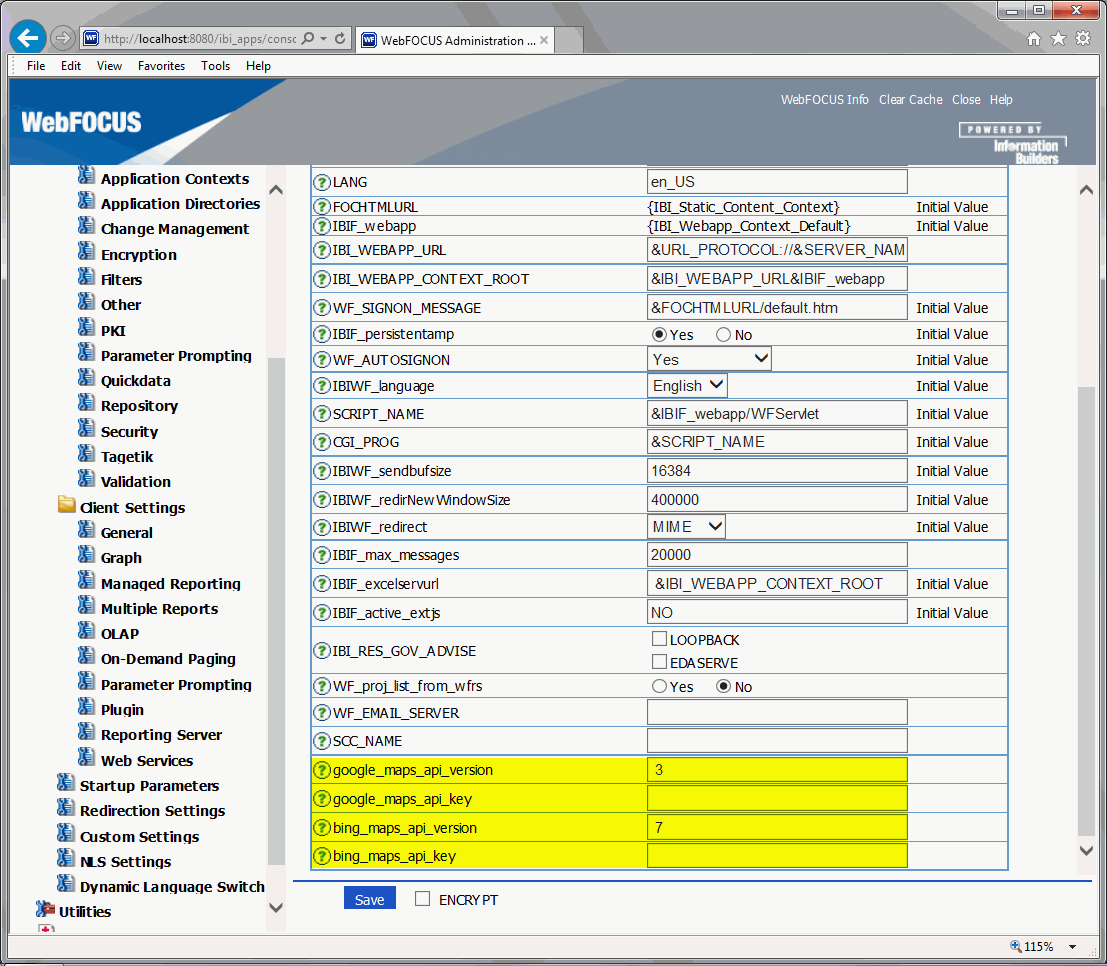
Task: Click the Clear Cache link
Action: point(911,100)
